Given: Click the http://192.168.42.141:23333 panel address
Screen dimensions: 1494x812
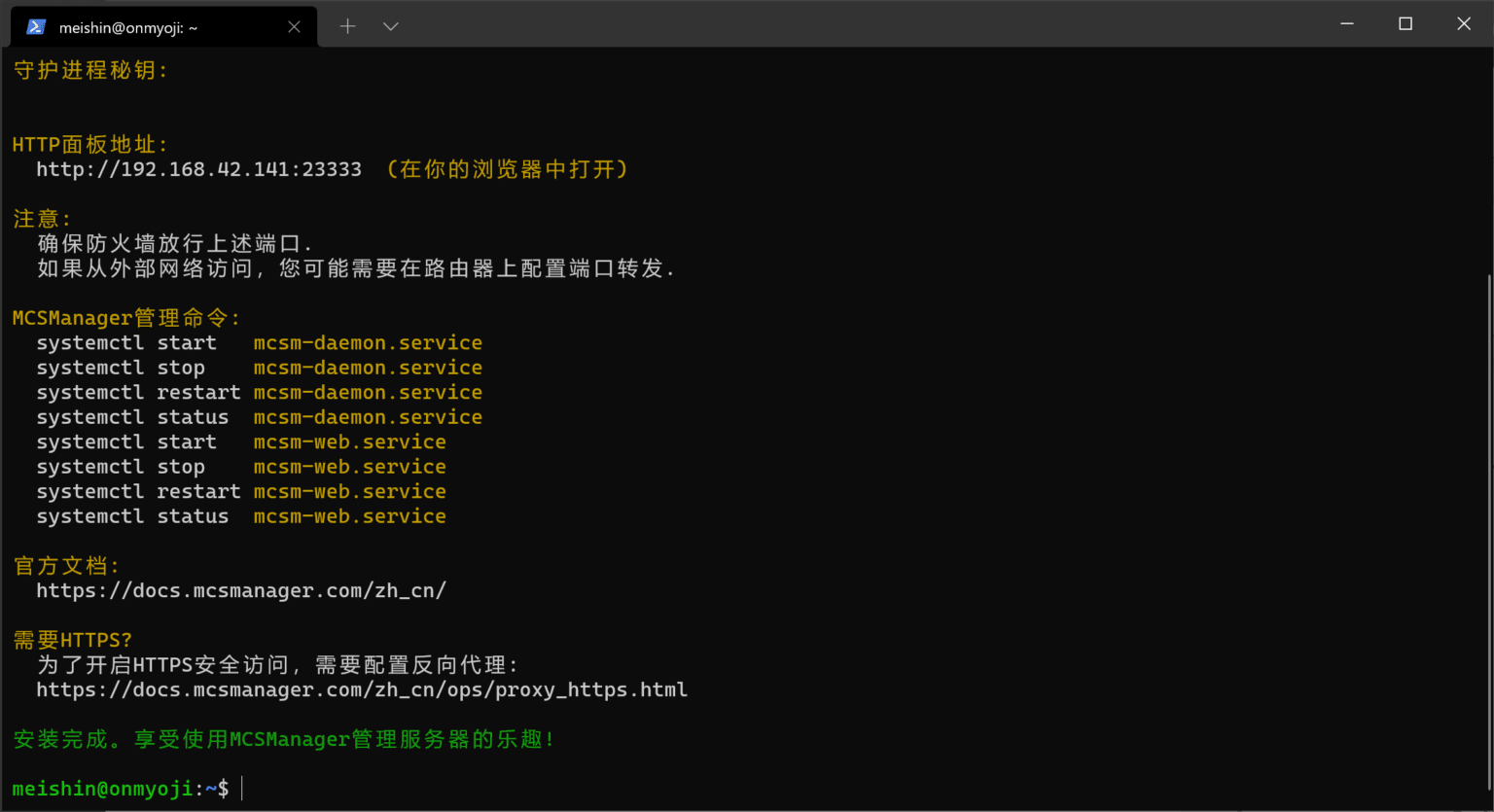Looking at the screenshot, I should point(199,169).
